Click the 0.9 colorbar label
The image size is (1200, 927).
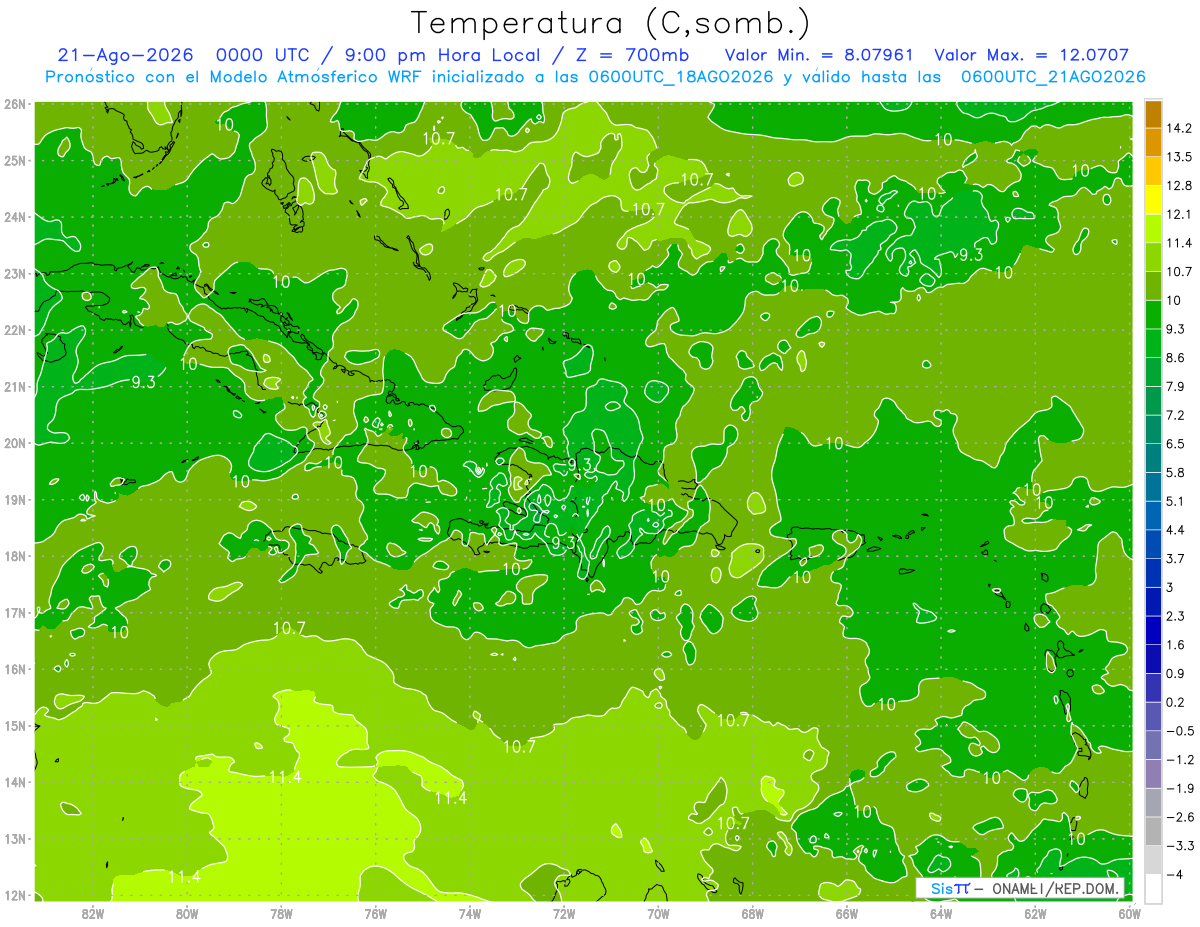(1176, 673)
